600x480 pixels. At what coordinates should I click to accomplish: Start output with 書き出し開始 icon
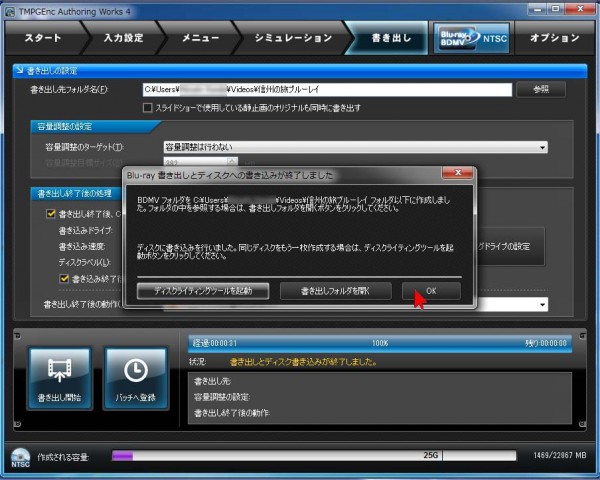pyautogui.click(x=60, y=378)
